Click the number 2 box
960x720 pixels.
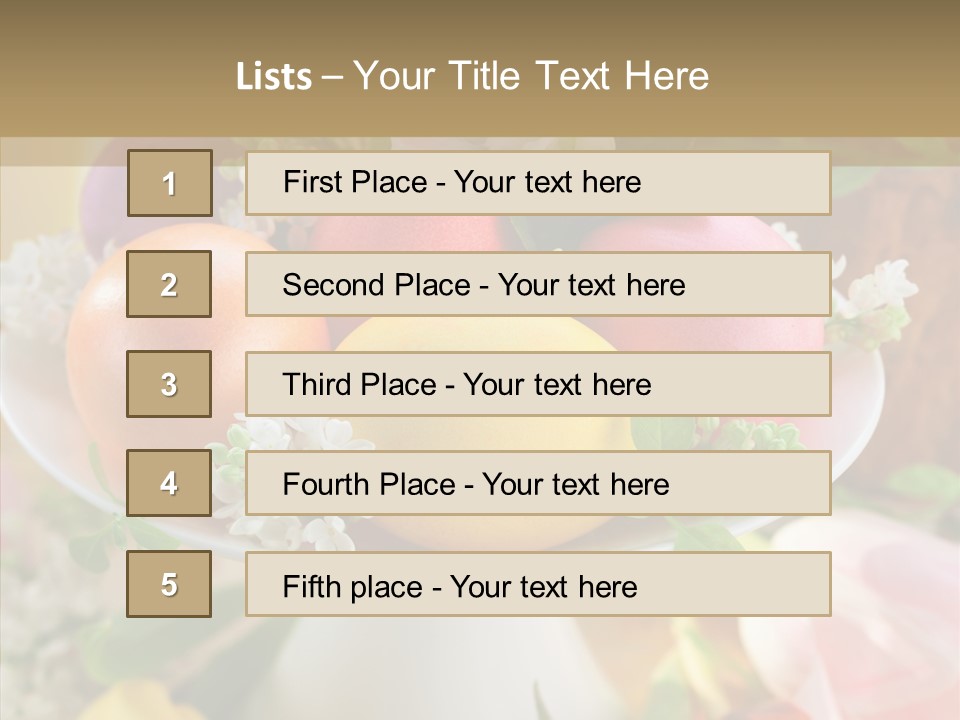[x=169, y=285]
